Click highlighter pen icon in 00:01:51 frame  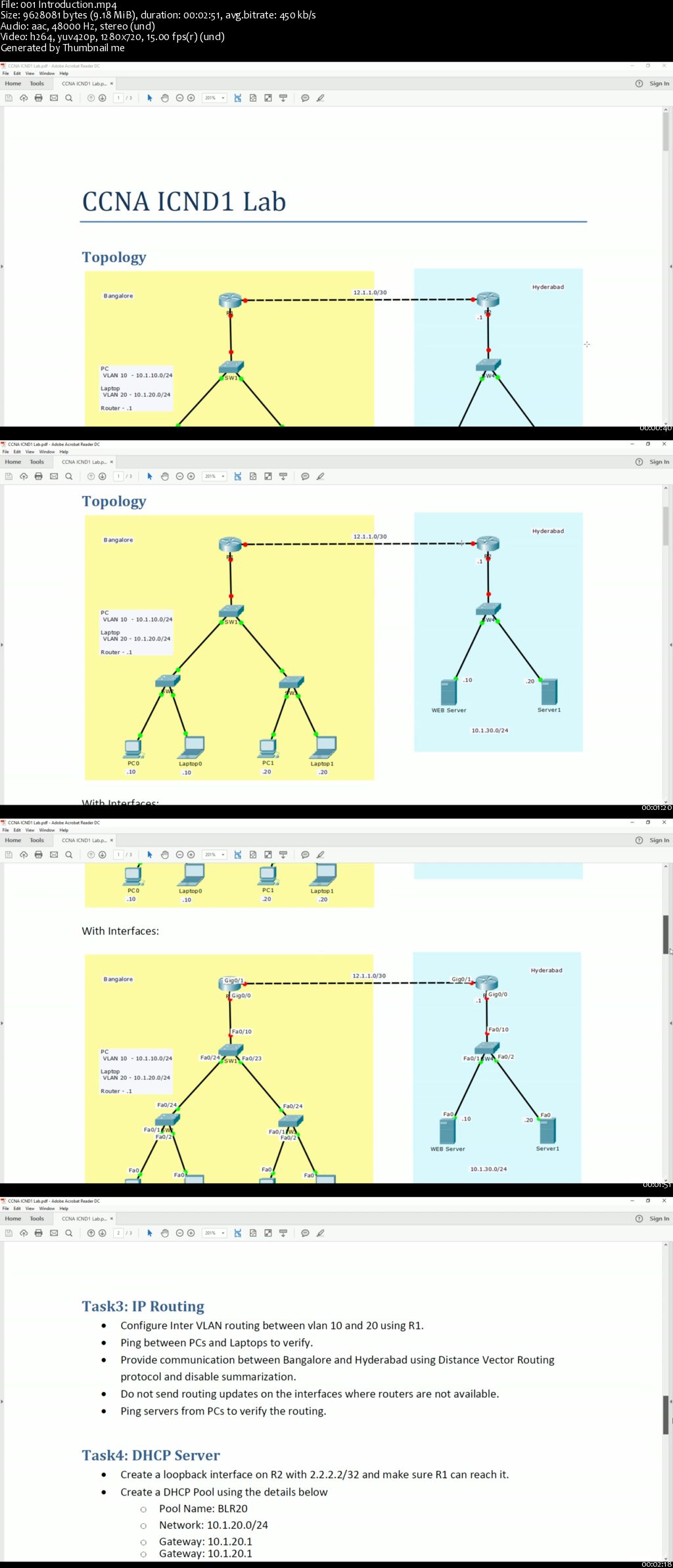(321, 855)
